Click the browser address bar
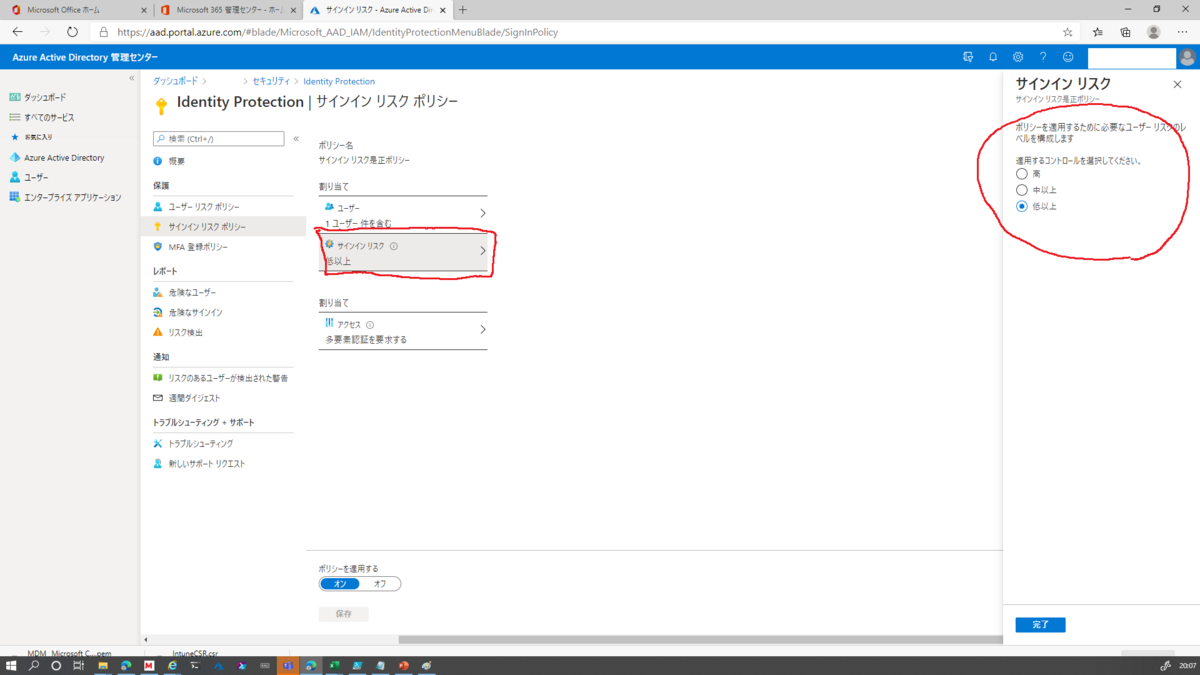 point(580,32)
